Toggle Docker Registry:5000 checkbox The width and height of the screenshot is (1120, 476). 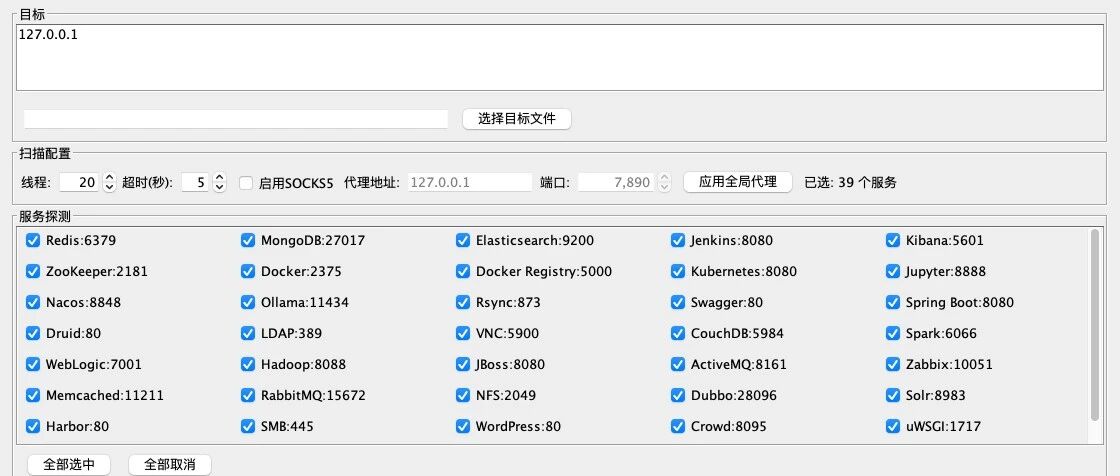tap(463, 272)
